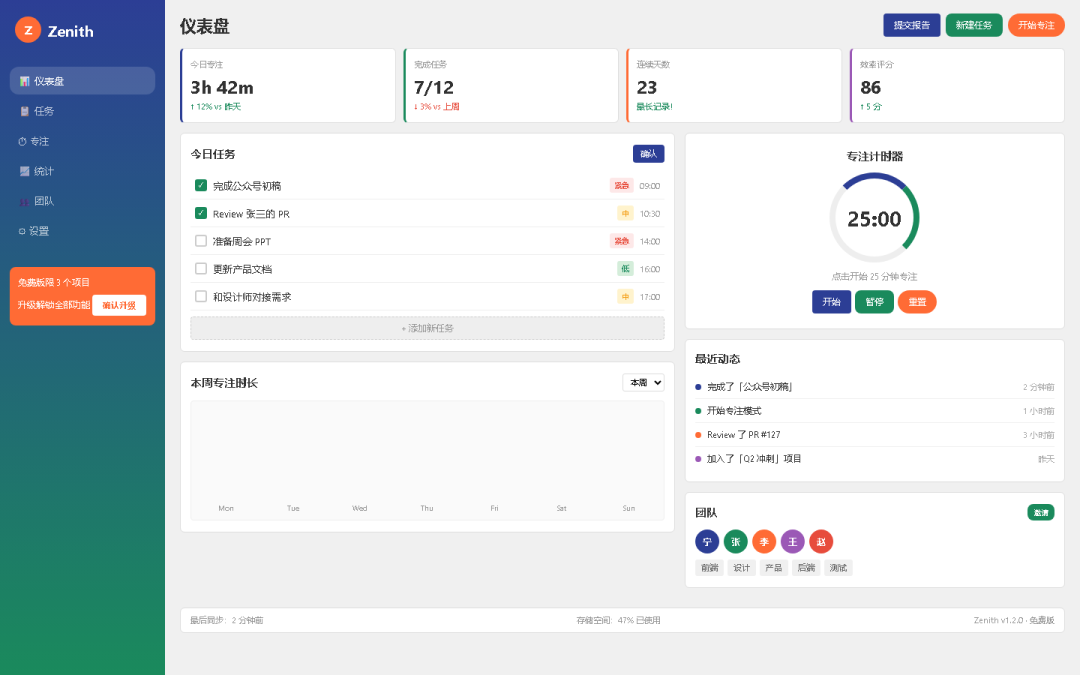Click the 低 tag on 更新产品文档
The width and height of the screenshot is (1080, 675).
click(x=625, y=269)
